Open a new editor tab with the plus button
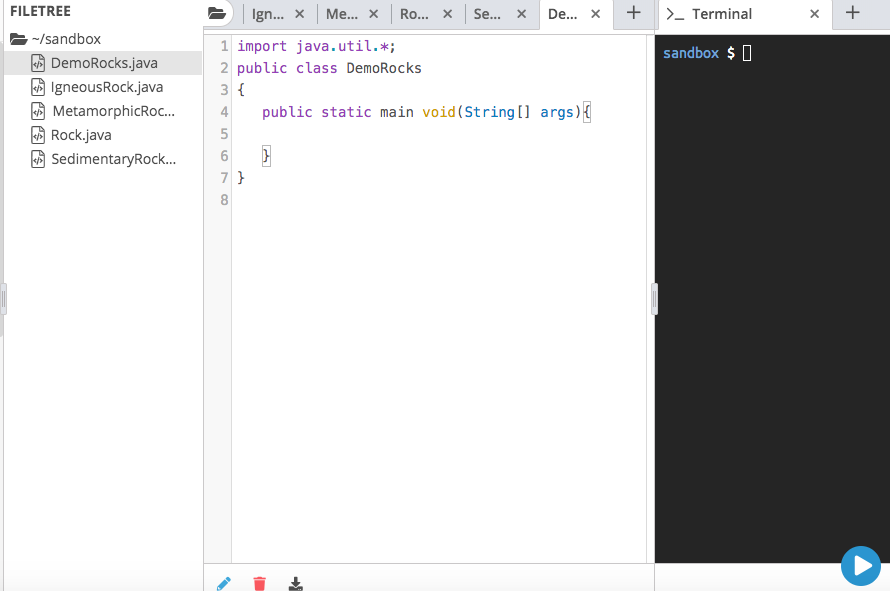 pos(633,14)
